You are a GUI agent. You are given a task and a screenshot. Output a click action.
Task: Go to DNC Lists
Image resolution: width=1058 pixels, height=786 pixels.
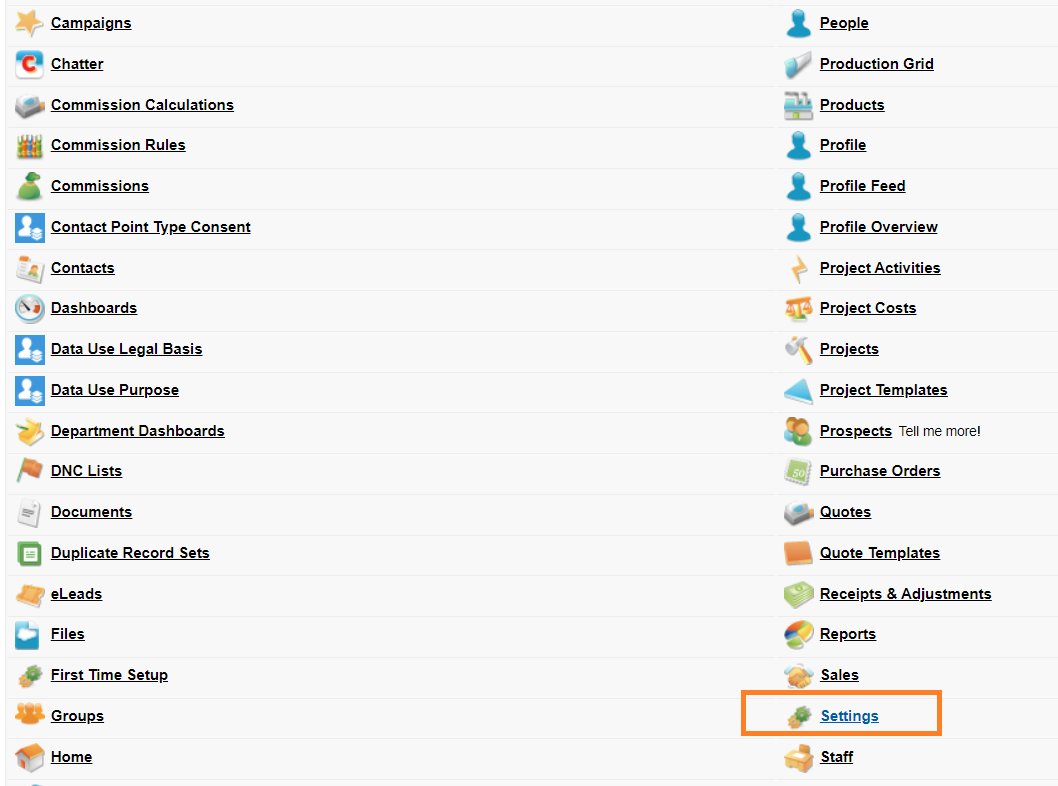click(86, 471)
